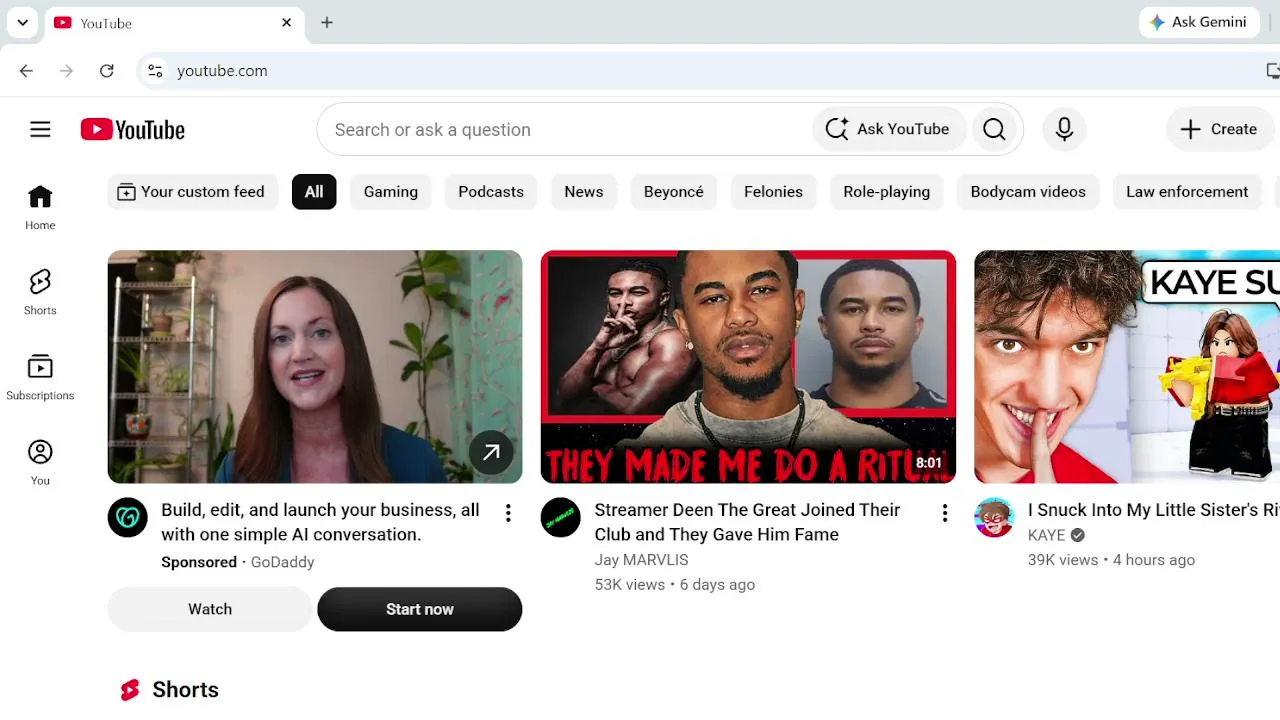Open the KAYE channel name link
This screenshot has height=720, width=1280.
[x=1046, y=535]
